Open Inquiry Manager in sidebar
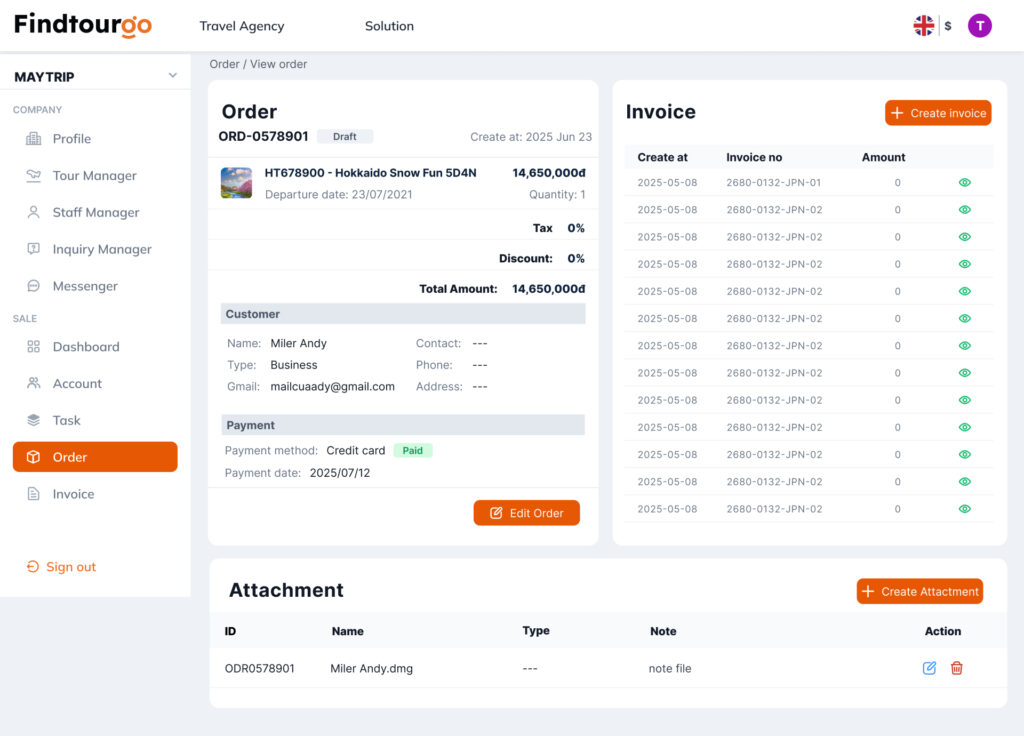The image size is (1024, 736). click(101, 249)
